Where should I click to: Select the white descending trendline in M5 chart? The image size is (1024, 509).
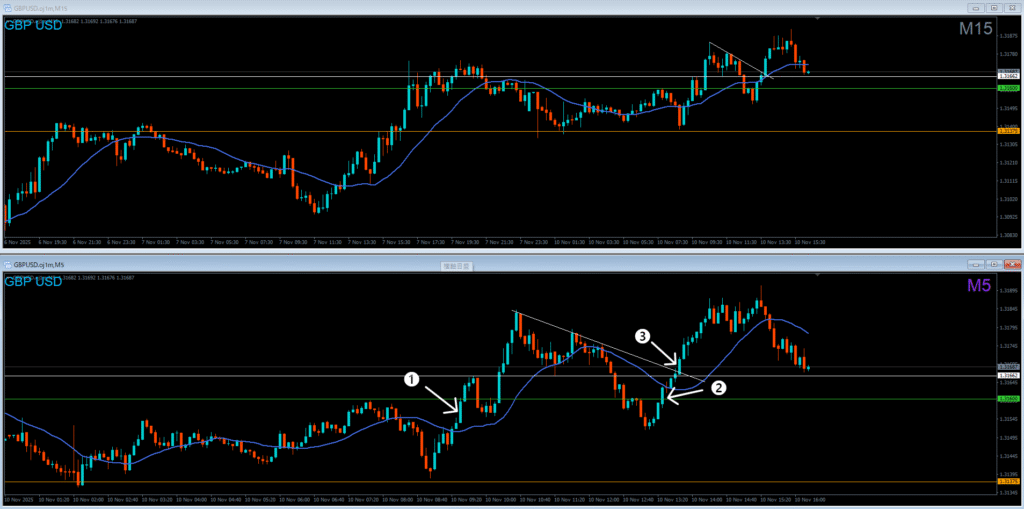pos(607,346)
